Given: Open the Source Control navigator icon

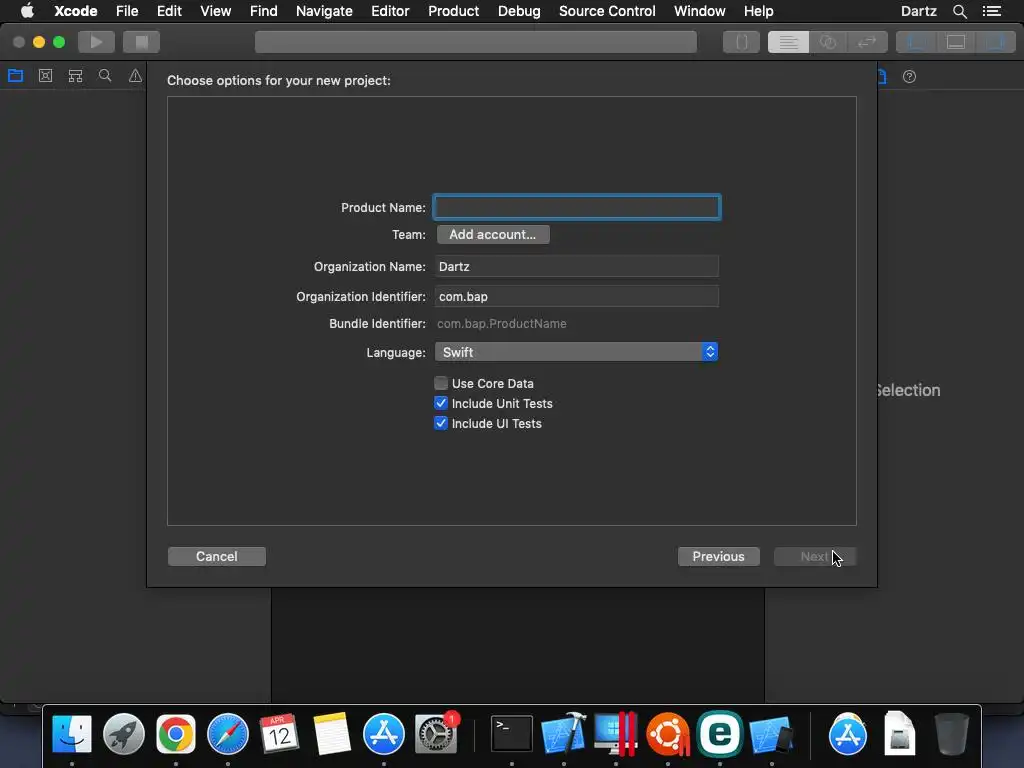Looking at the screenshot, I should pos(45,76).
